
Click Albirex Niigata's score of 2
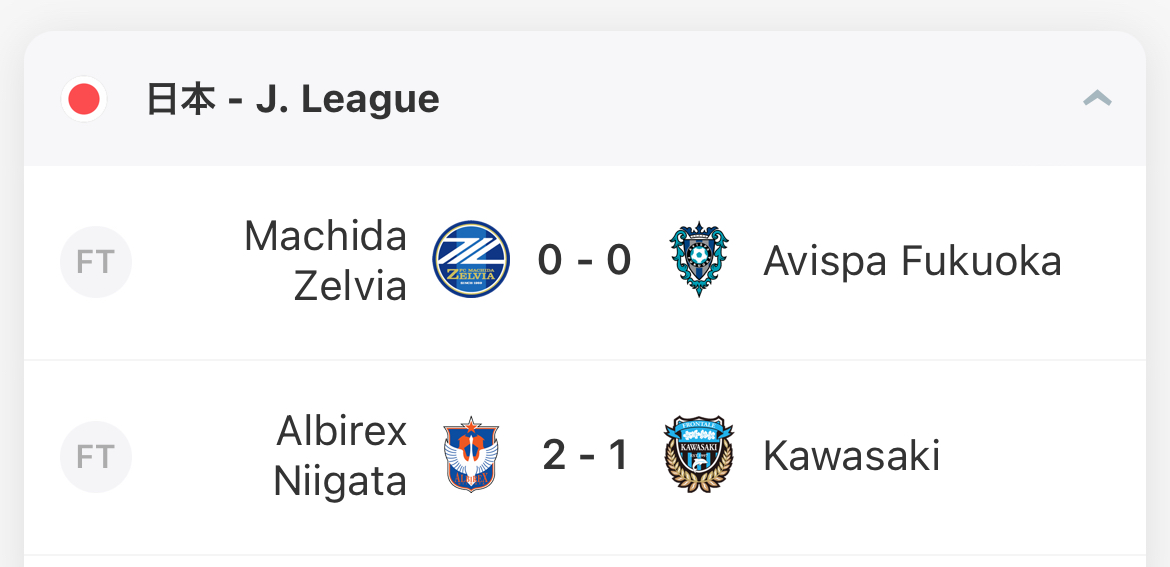coord(554,456)
